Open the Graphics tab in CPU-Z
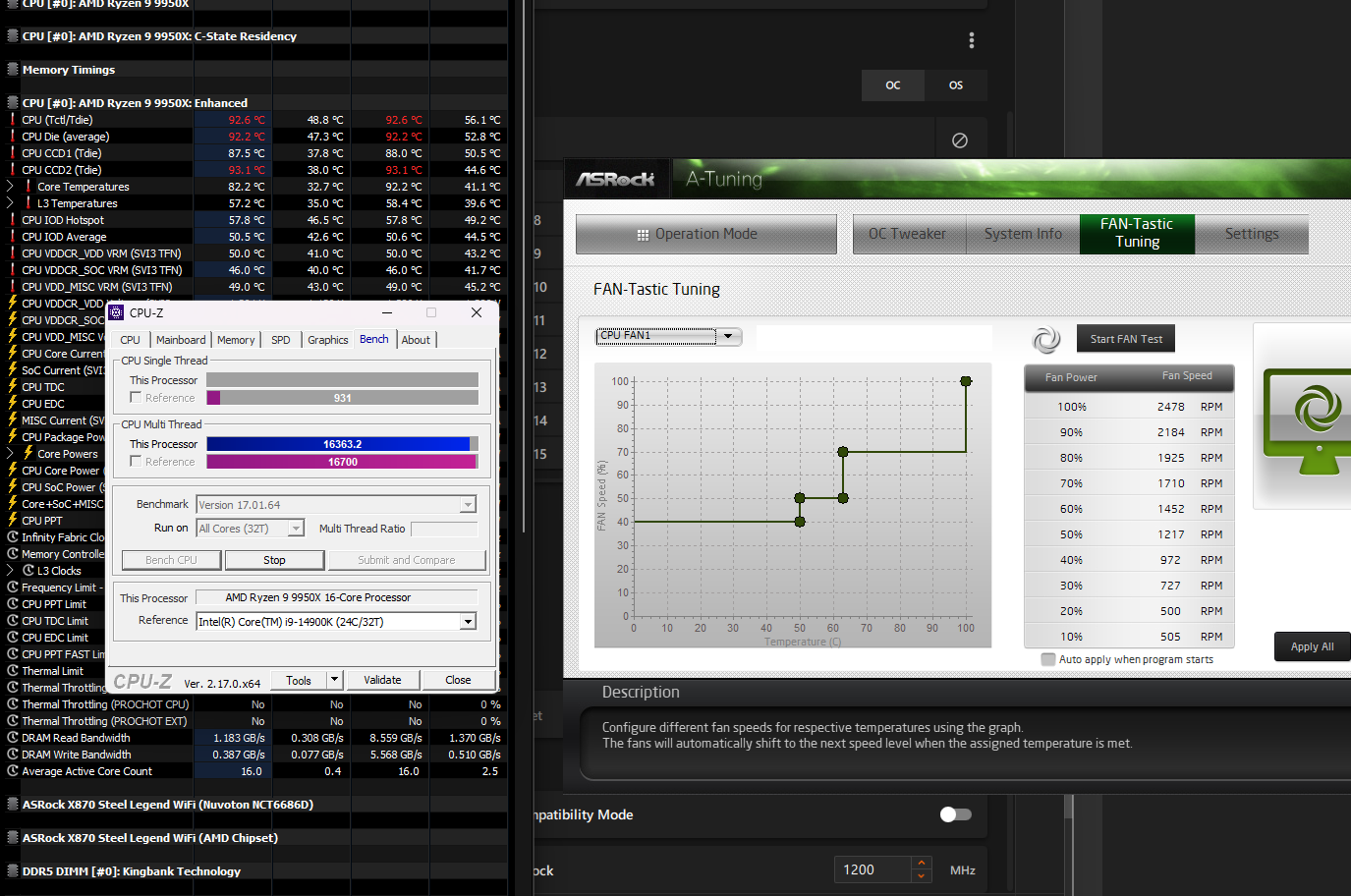 328,340
